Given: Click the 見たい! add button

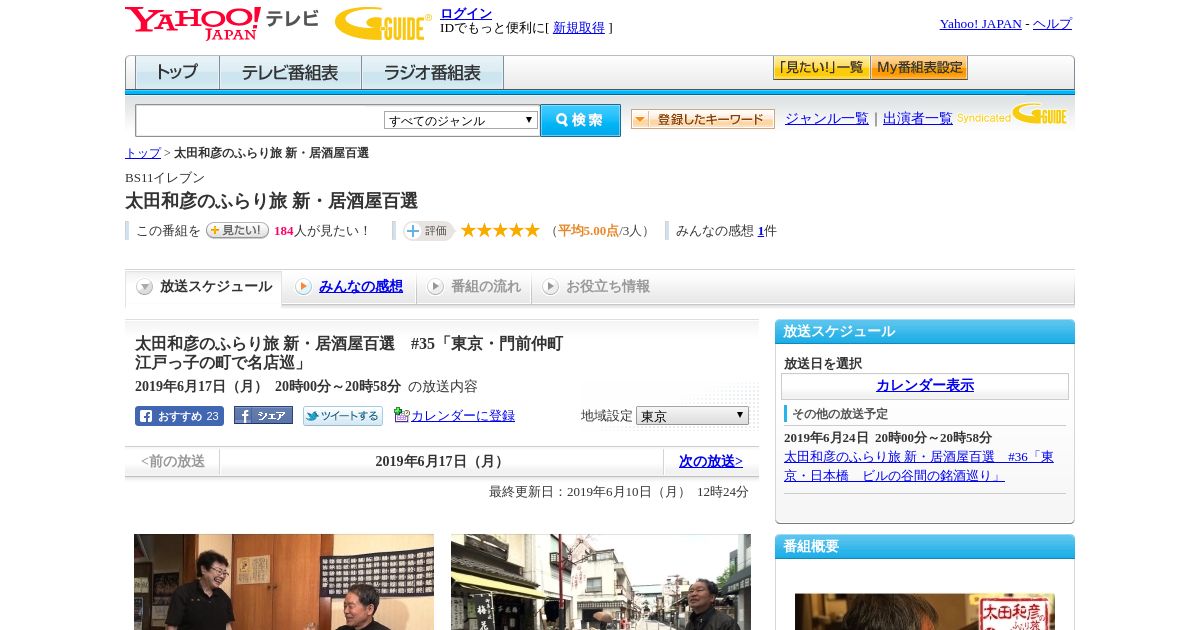Looking at the screenshot, I should pos(237,230).
